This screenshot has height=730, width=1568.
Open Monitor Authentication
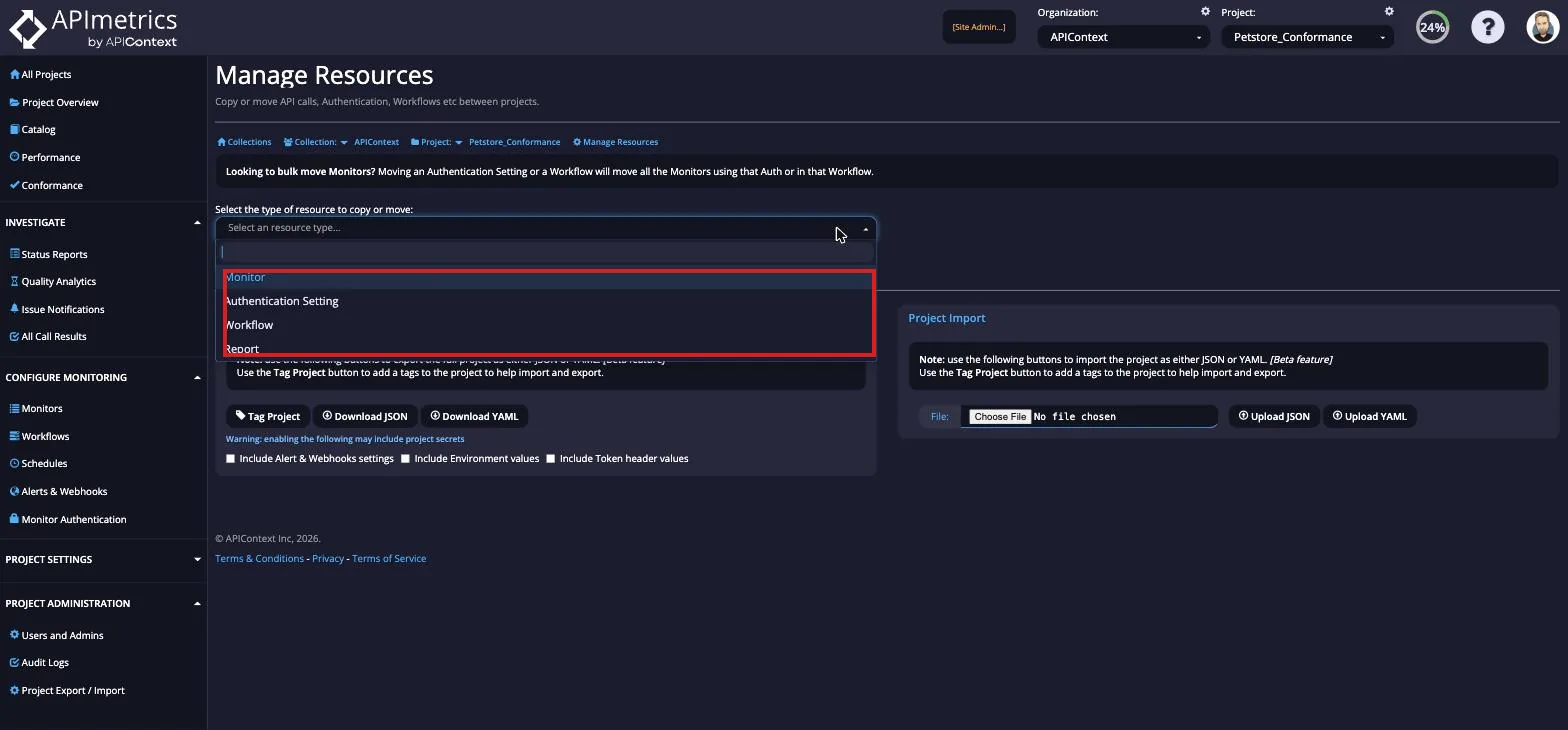[x=67, y=519]
